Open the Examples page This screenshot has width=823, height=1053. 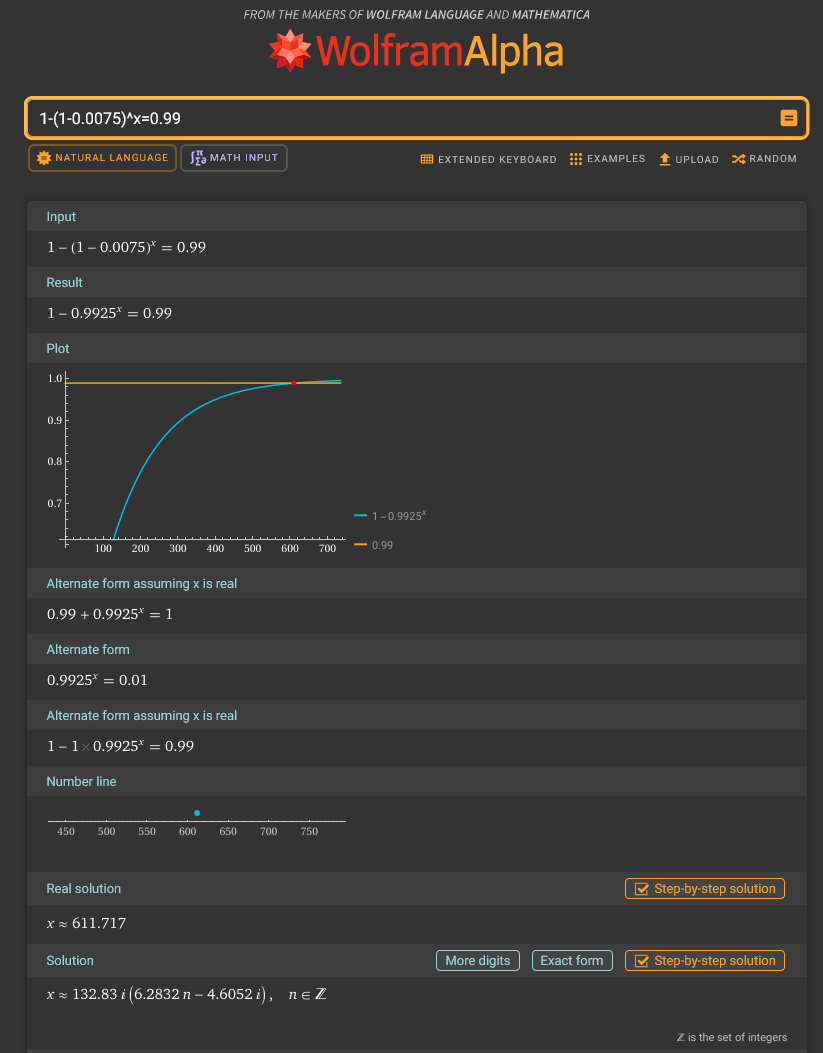pos(608,159)
